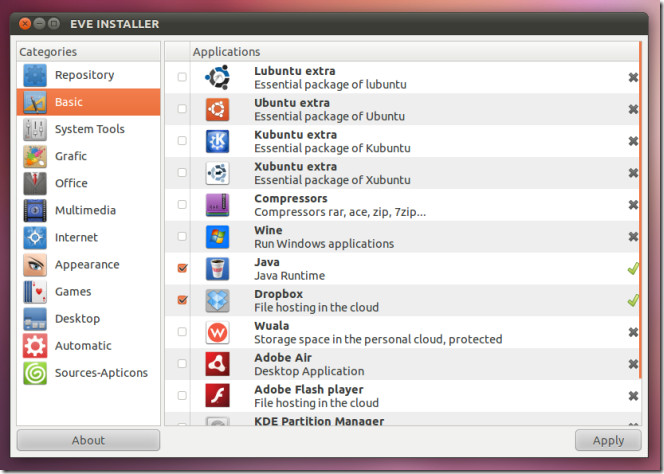Enable the Wine checkbox
Image resolution: width=664 pixels, height=474 pixels.
[182, 236]
